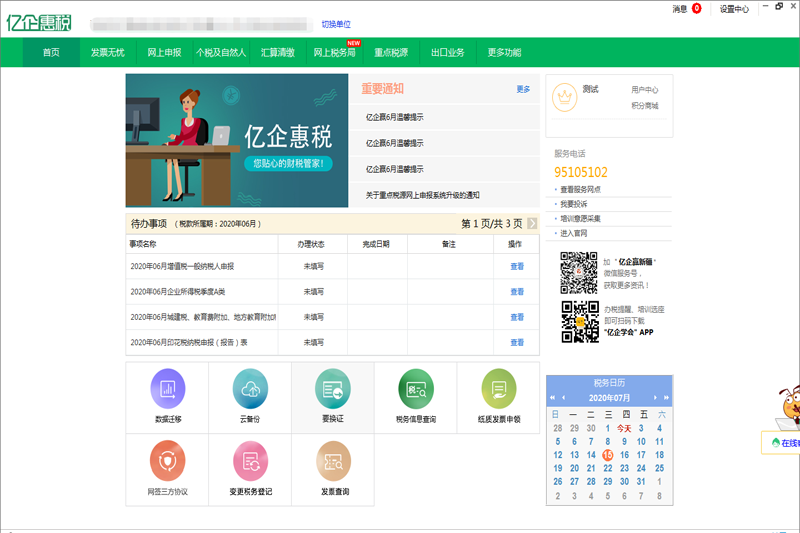This screenshot has height=533, width=800.
Task: Switch to the 首页 tab
Action: [51, 52]
